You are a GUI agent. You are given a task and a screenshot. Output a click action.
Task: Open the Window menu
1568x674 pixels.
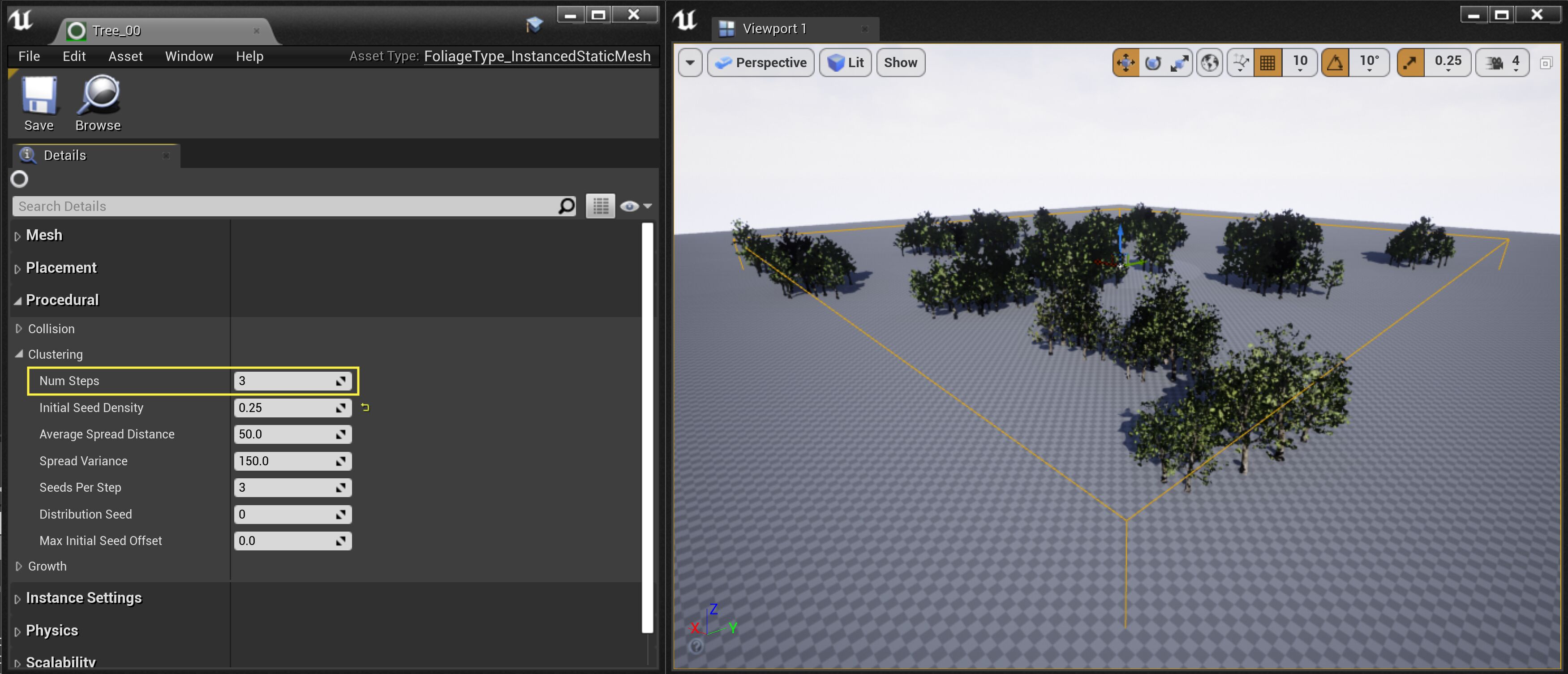[x=189, y=56]
